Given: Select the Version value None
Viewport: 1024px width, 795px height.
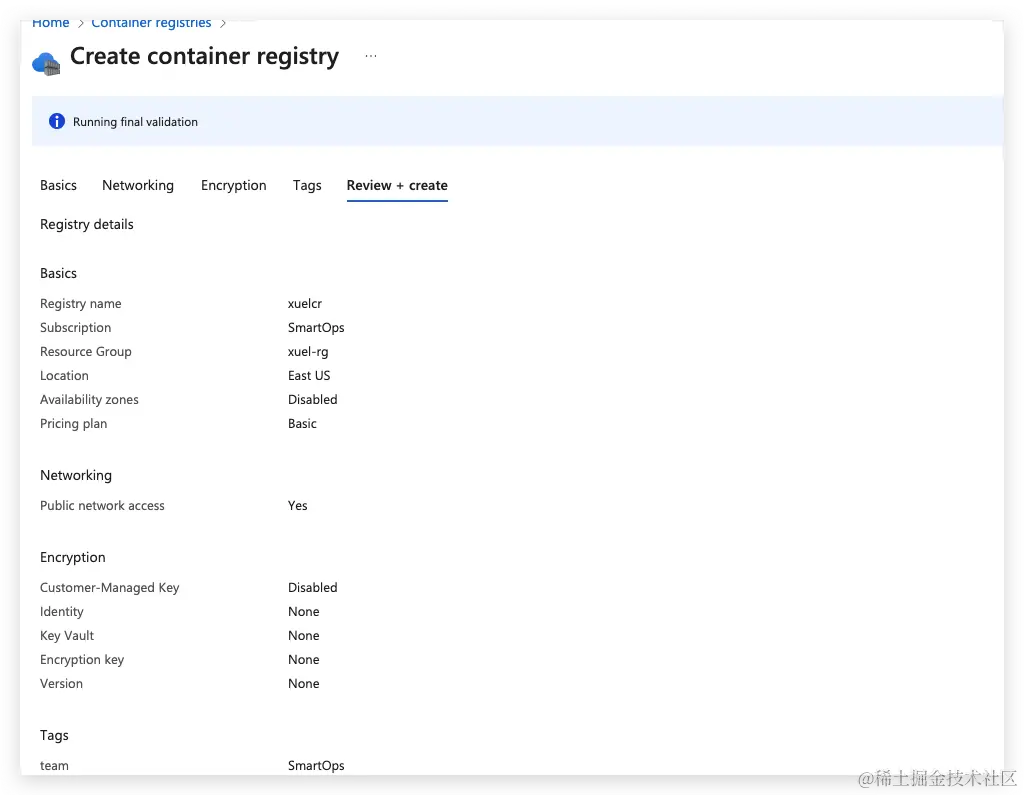Looking at the screenshot, I should coord(304,683).
